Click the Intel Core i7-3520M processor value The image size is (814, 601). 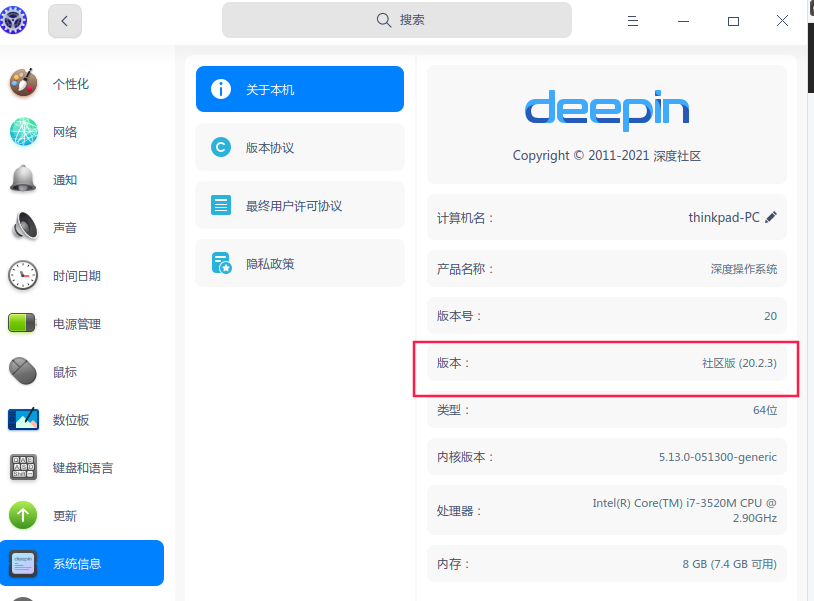[684, 510]
